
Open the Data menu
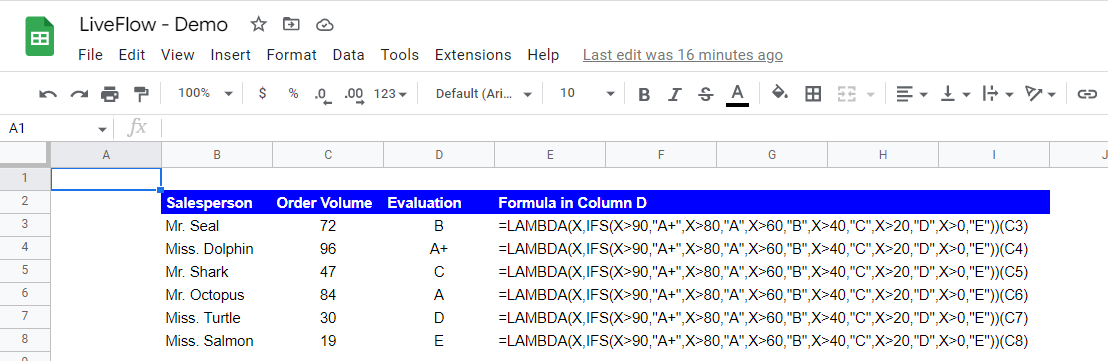(348, 55)
